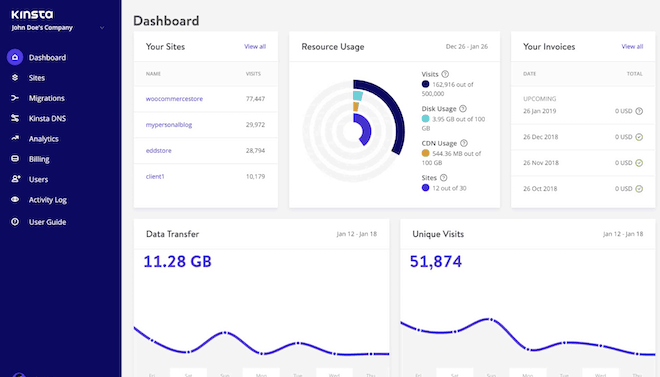Open Migrations from the sidebar
Image resolution: width=660 pixels, height=377 pixels.
tap(47, 98)
